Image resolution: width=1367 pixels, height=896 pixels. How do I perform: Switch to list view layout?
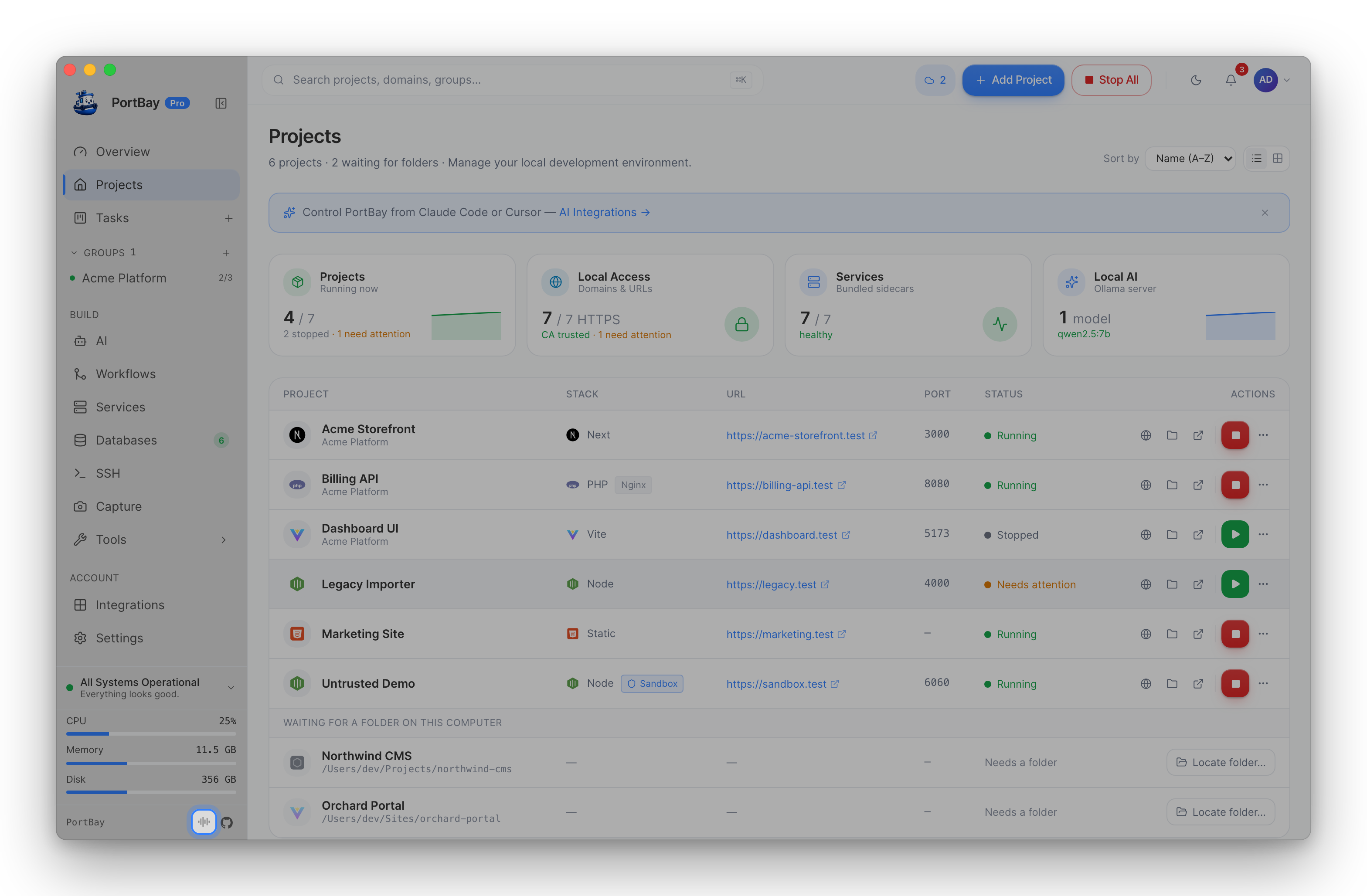(x=1257, y=159)
